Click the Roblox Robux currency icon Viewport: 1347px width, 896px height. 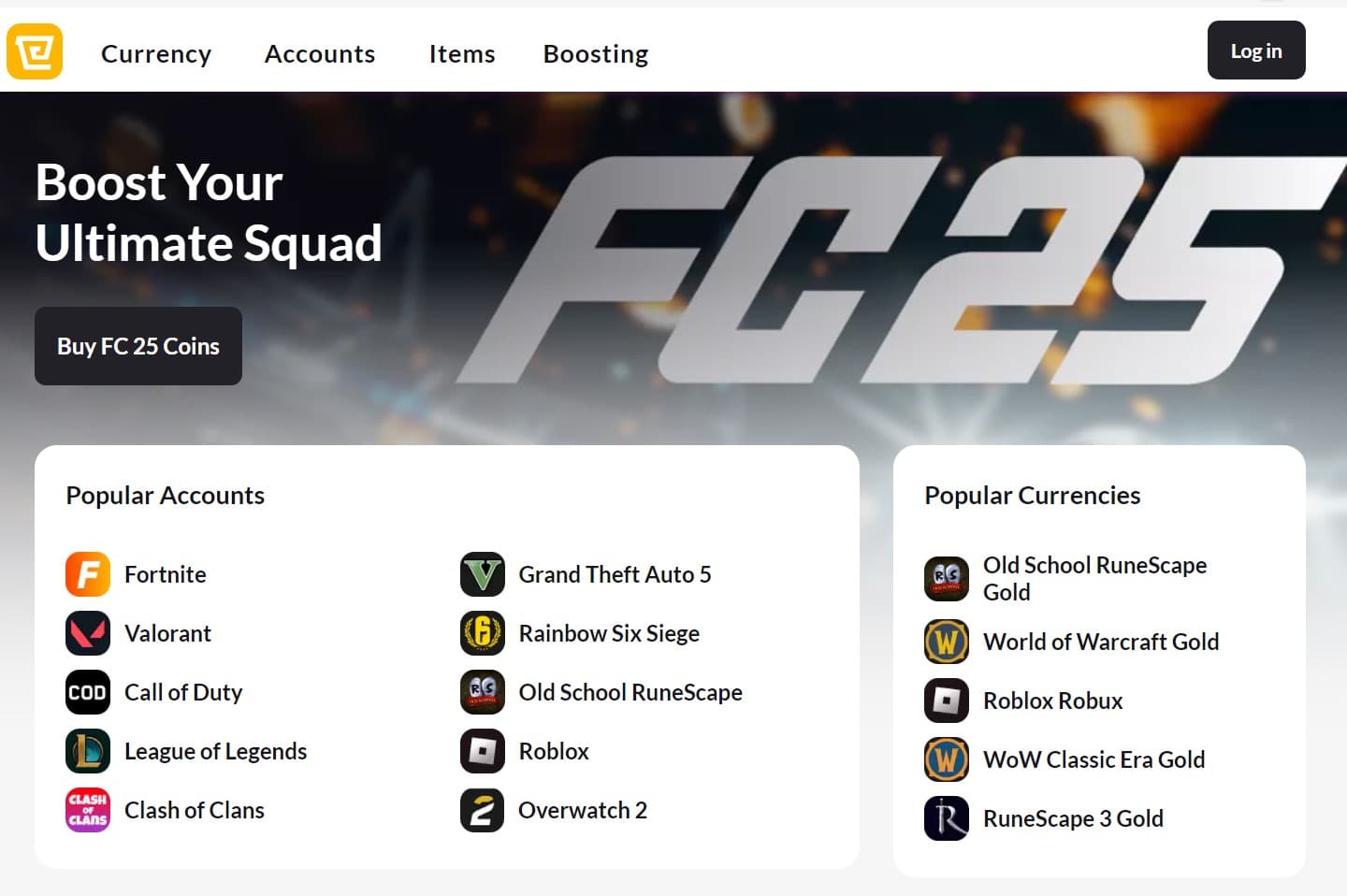click(x=947, y=701)
